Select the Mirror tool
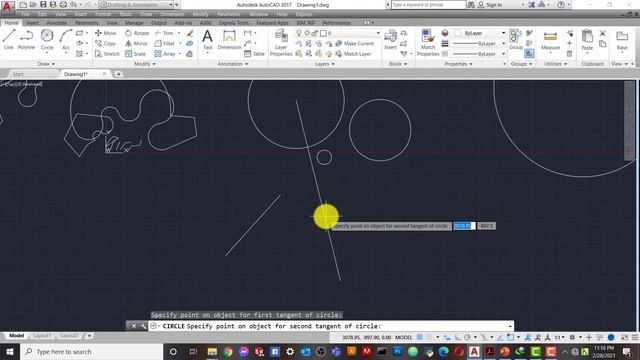The width and height of the screenshot is (640, 360). click(x=136, y=43)
